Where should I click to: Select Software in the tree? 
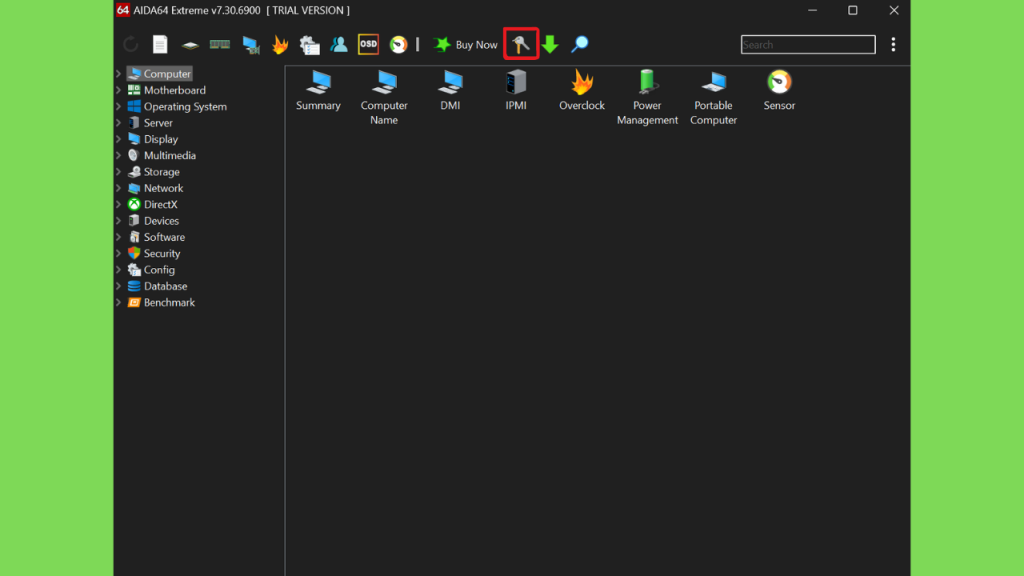[156, 237]
